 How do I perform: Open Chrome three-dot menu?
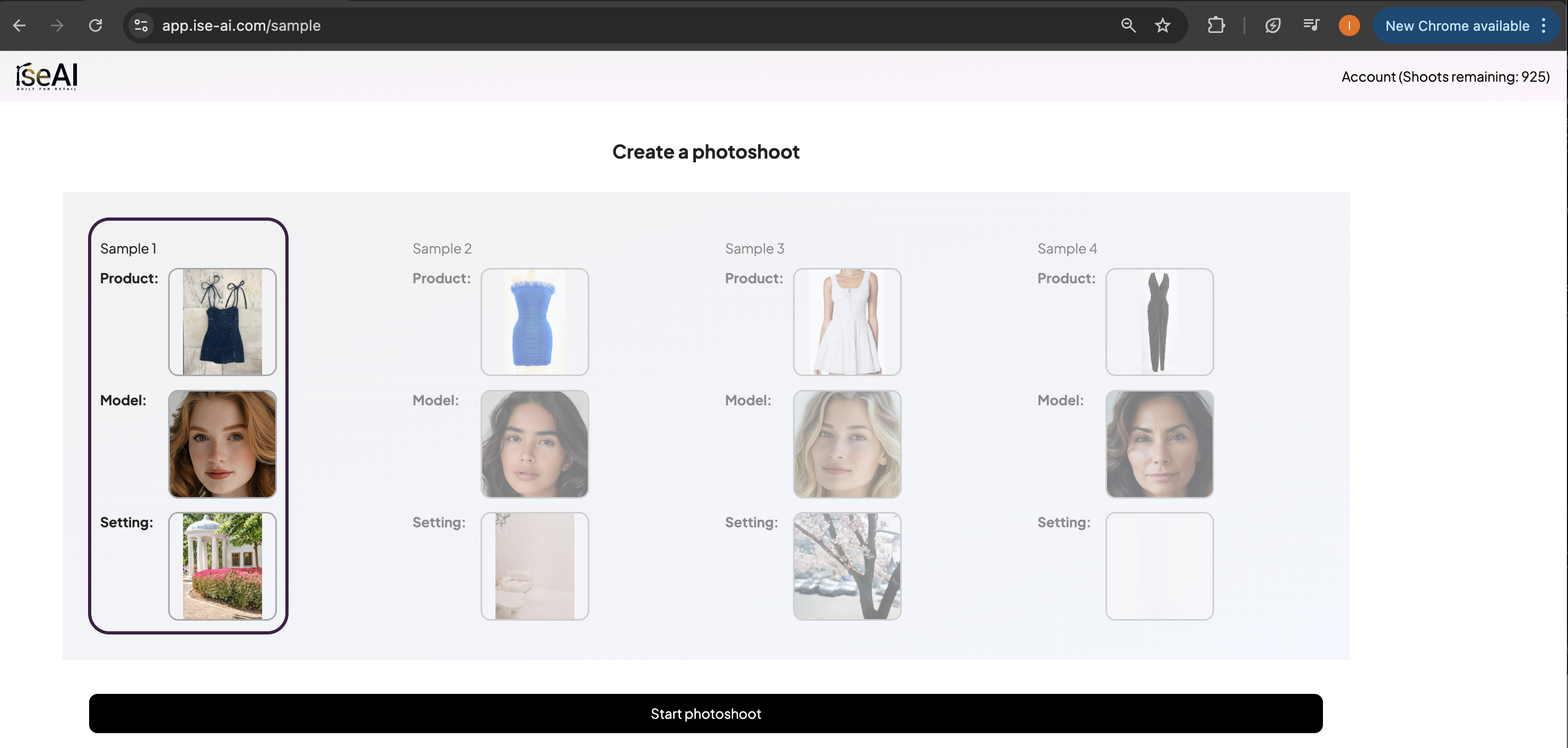tap(1543, 25)
